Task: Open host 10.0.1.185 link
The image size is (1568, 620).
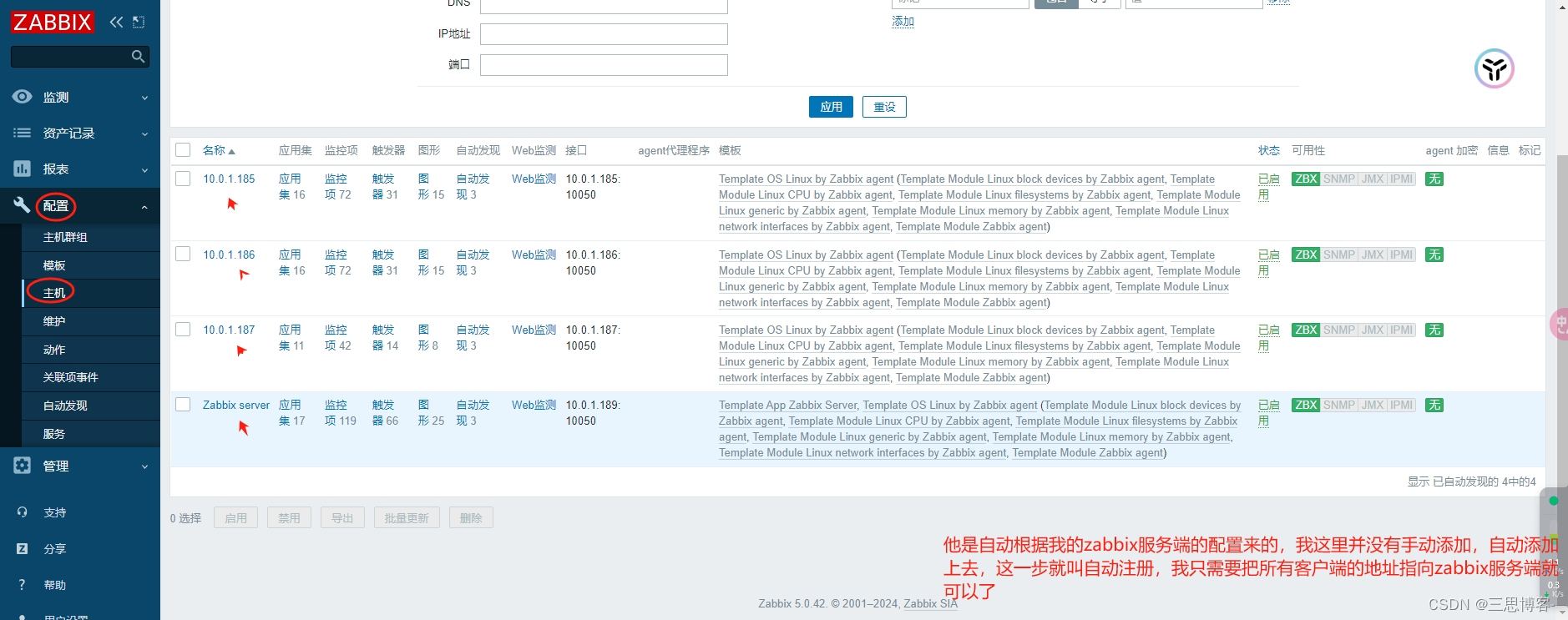Action: [x=229, y=179]
